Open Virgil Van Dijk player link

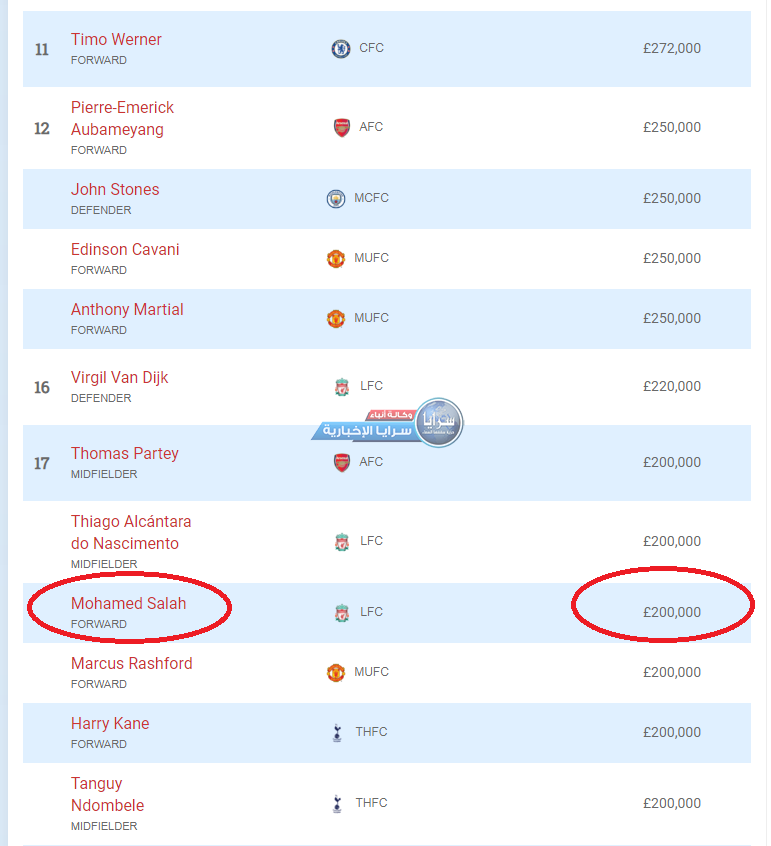point(119,378)
